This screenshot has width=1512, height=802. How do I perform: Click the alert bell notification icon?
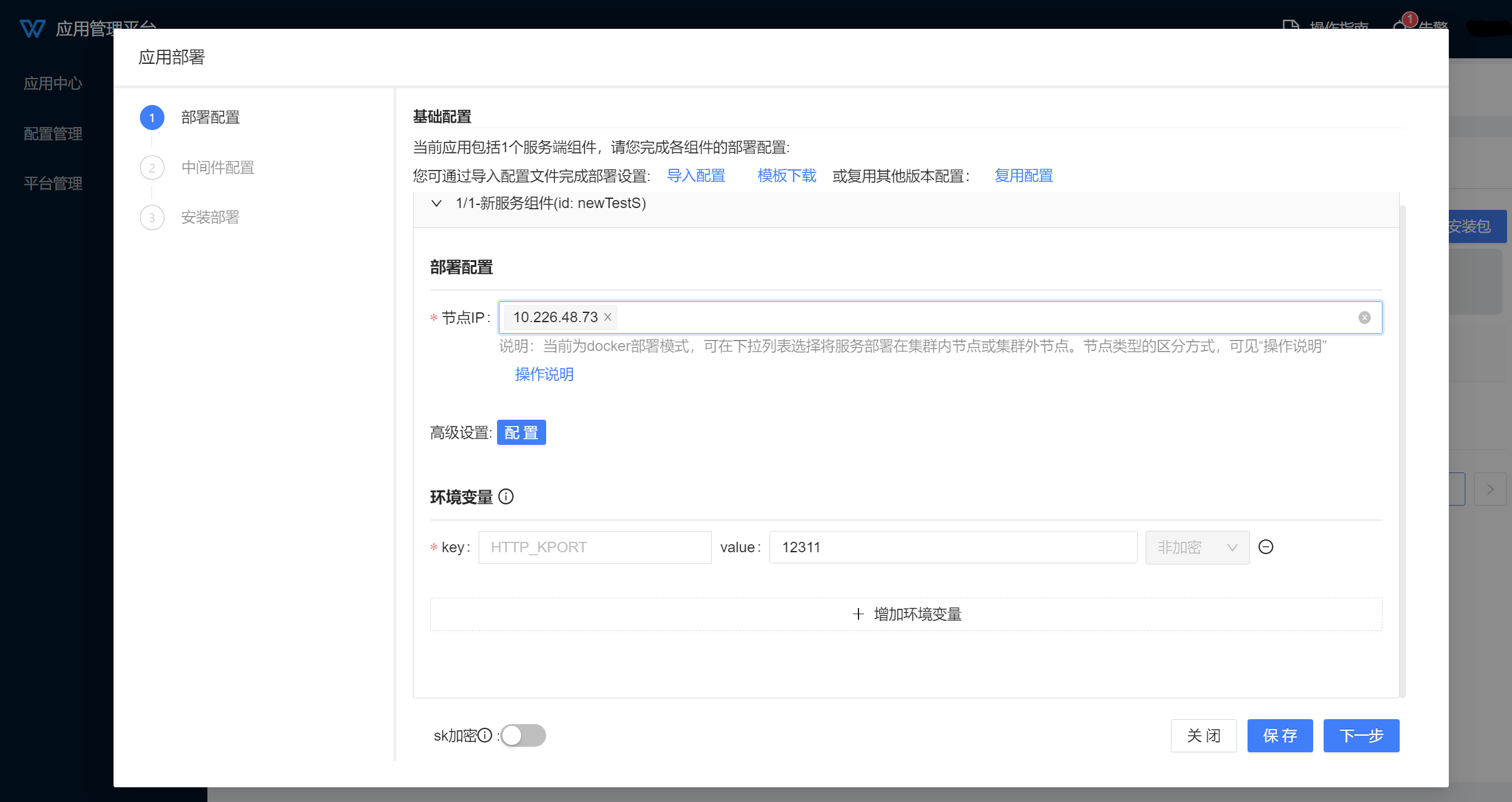[x=1401, y=26]
